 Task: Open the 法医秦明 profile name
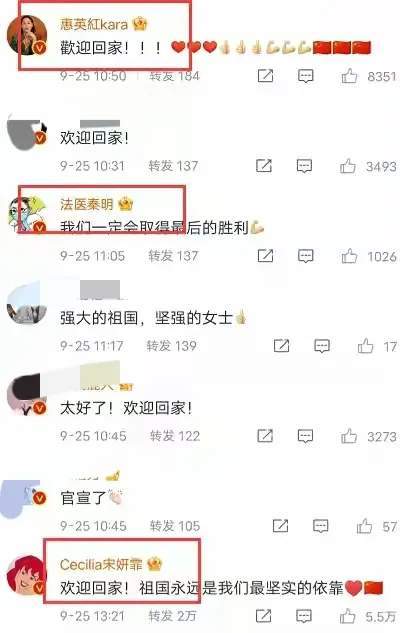tap(86, 204)
